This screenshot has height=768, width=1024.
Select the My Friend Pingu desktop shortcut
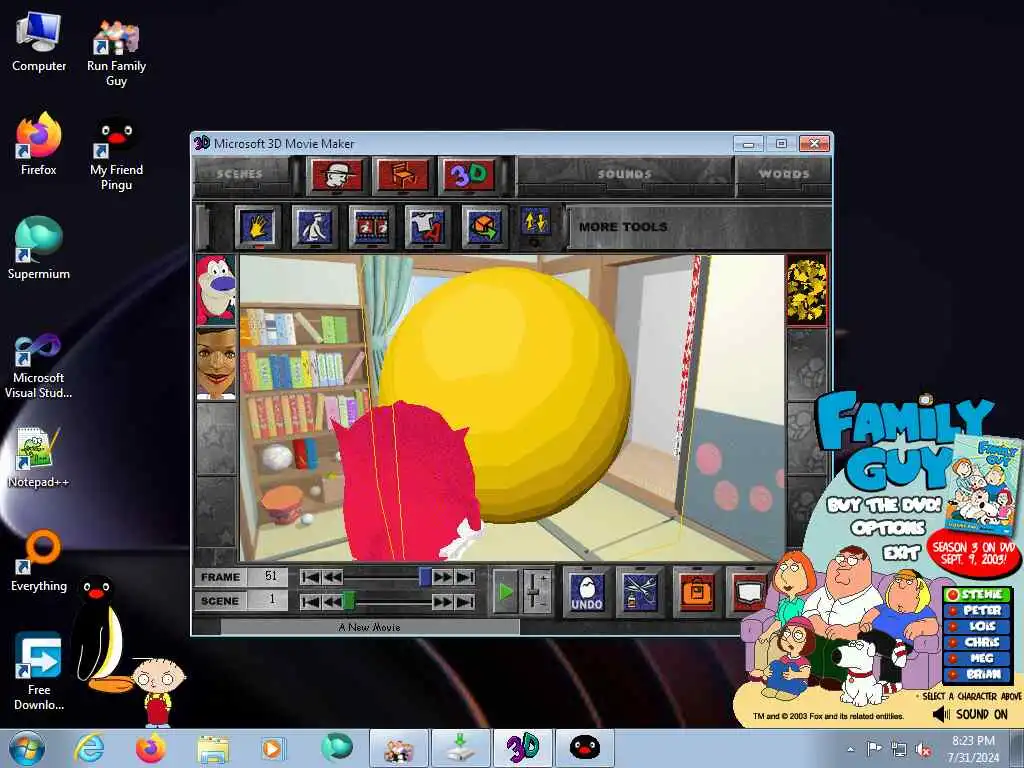pyautogui.click(x=116, y=154)
